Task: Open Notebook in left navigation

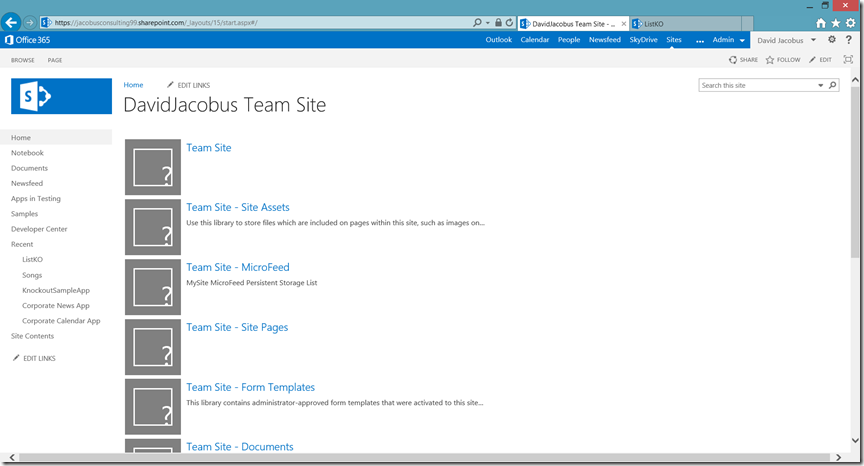Action: 27,153
